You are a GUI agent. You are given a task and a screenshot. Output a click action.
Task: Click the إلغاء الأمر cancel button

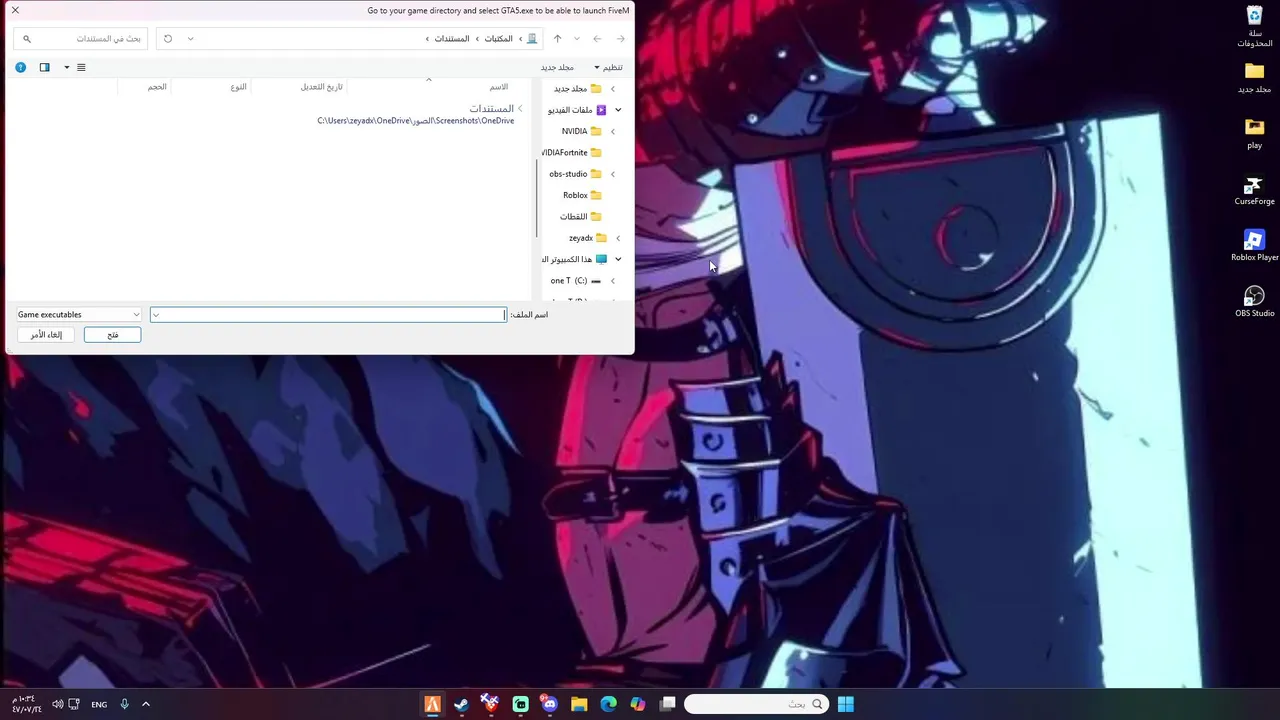pyautogui.click(x=46, y=335)
